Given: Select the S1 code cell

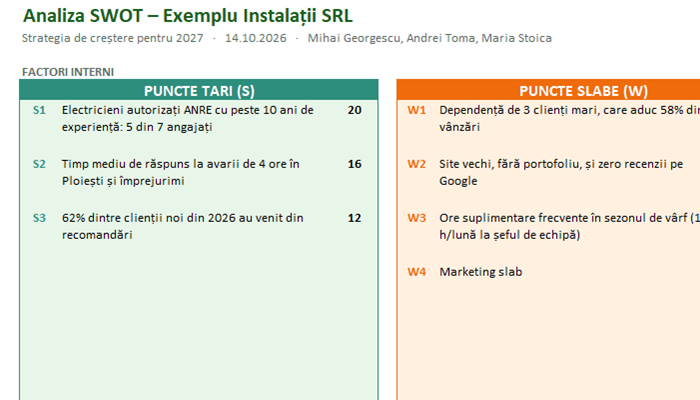Looking at the screenshot, I should point(39,110).
